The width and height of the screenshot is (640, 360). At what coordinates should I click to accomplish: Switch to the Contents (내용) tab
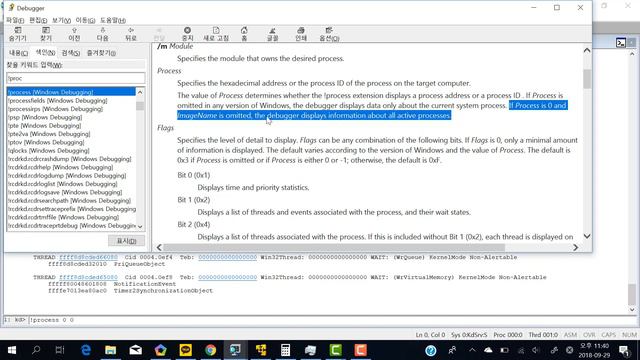(18, 53)
